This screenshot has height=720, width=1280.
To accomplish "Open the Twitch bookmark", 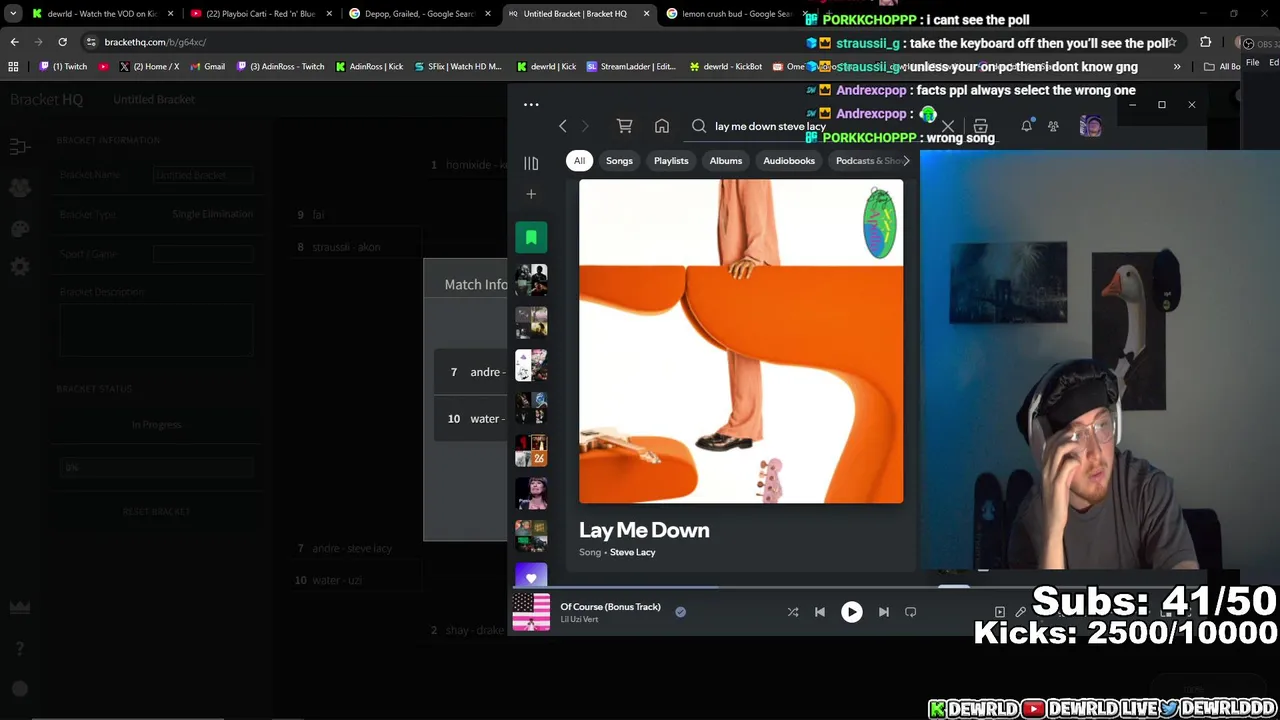I will point(64,67).
